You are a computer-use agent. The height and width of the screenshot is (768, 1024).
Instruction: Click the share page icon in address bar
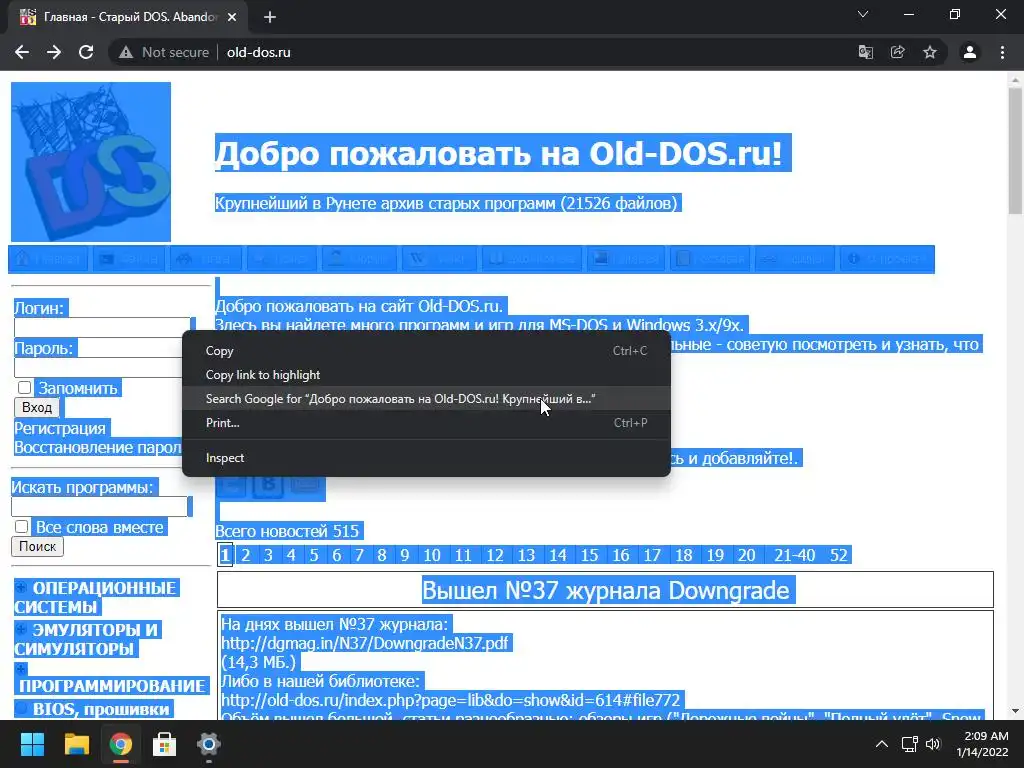(897, 52)
